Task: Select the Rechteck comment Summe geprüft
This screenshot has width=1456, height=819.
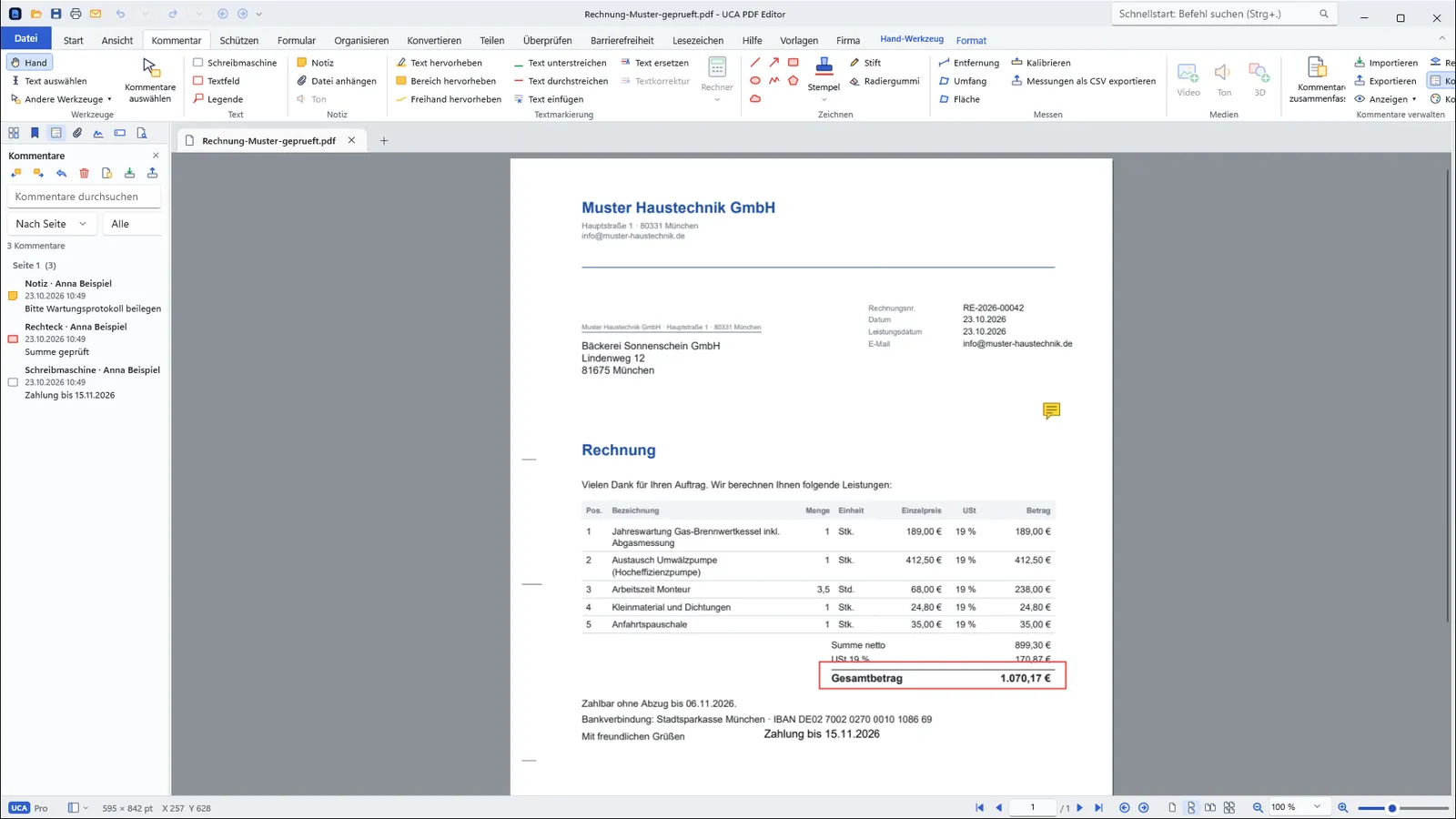Action: [x=85, y=339]
